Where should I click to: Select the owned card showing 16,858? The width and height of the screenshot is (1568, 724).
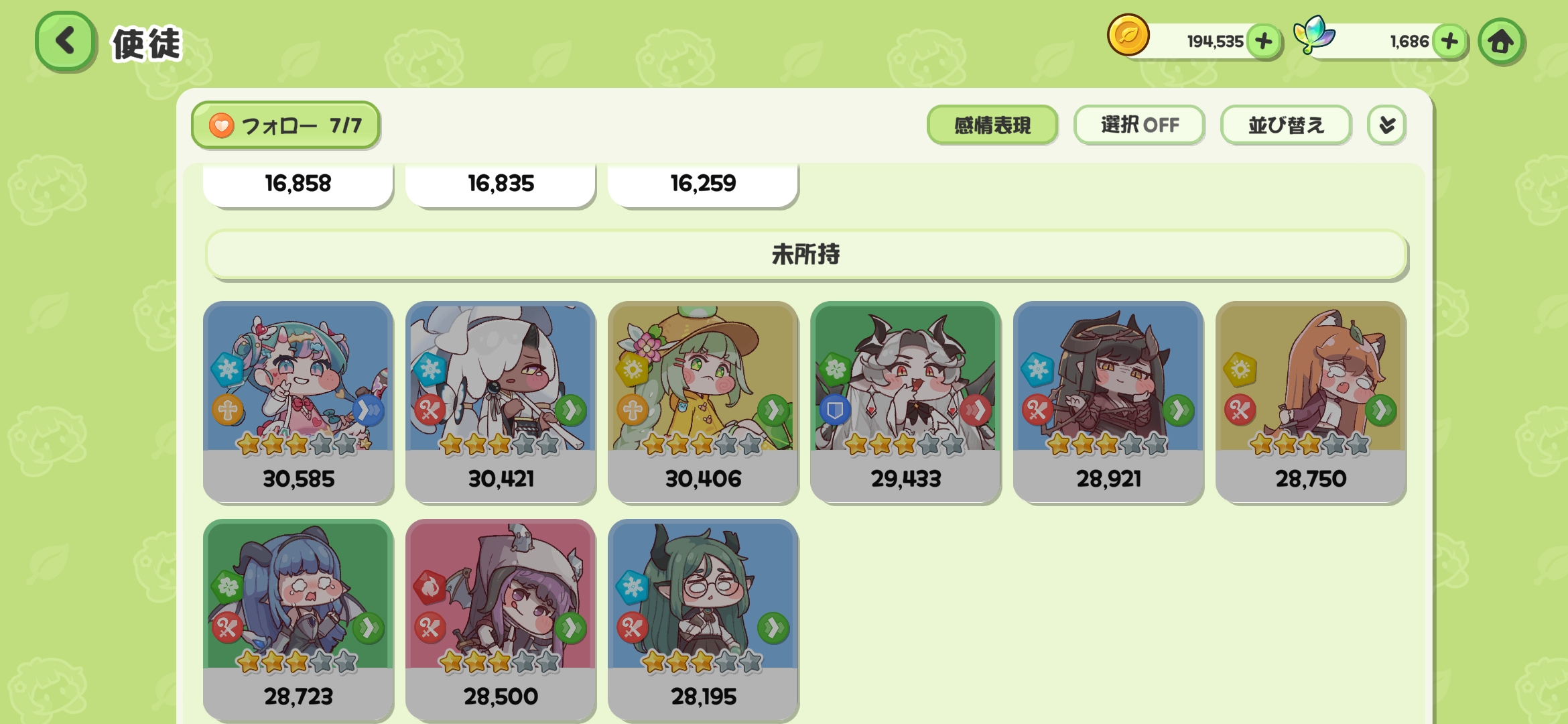(298, 184)
